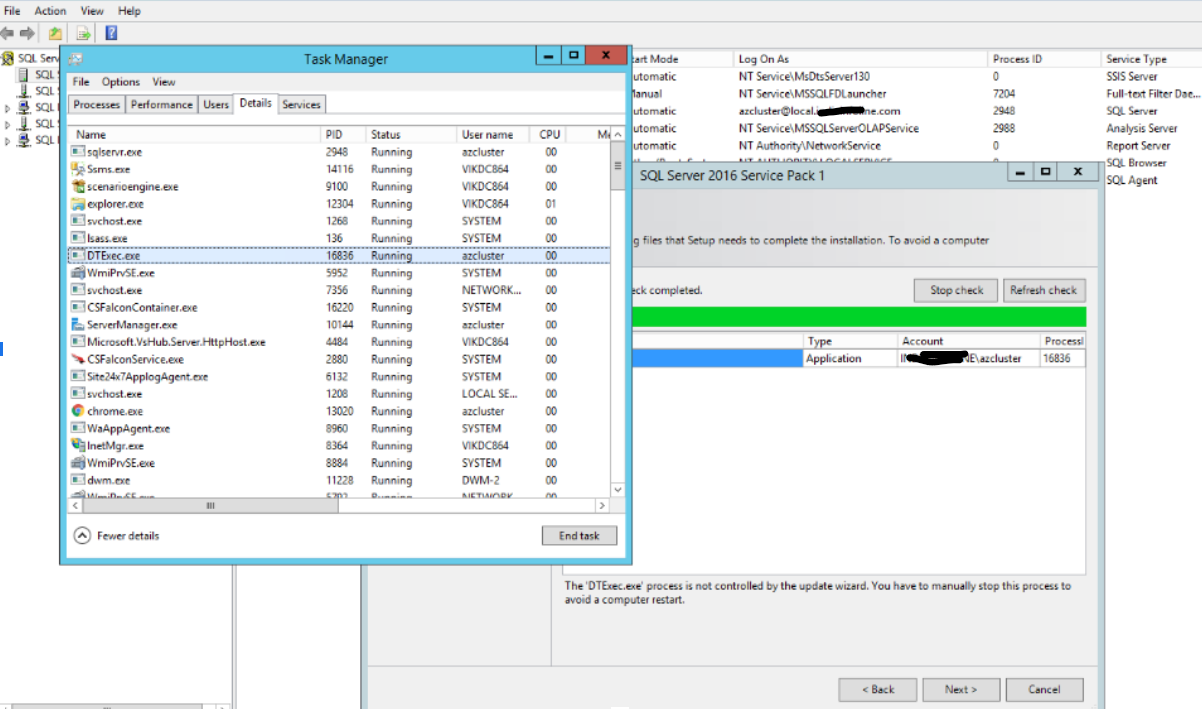Image resolution: width=1202 pixels, height=709 pixels.
Task: Click the Up one level folder icon
Action: point(56,33)
